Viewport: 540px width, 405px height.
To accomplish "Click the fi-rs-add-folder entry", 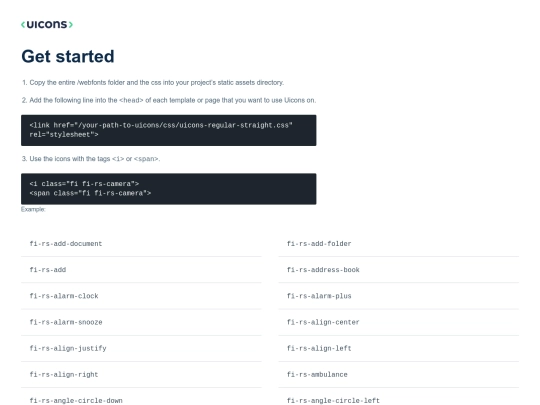I will point(398,243).
